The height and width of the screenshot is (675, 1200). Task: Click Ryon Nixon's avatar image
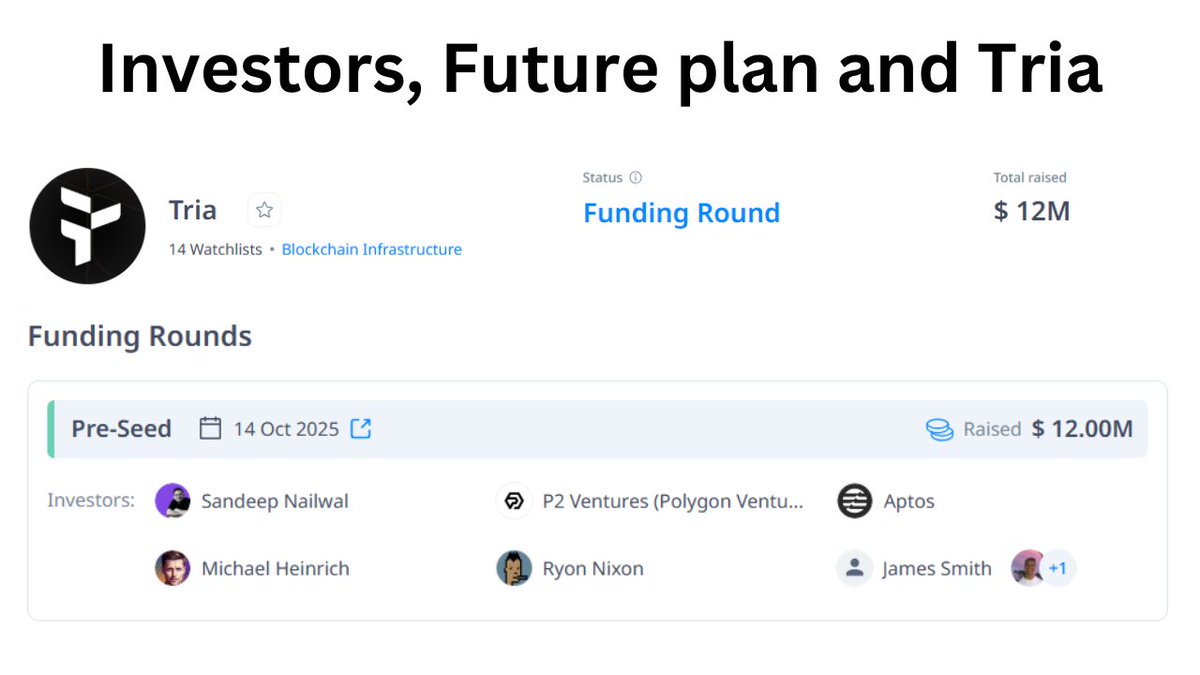[514, 569]
